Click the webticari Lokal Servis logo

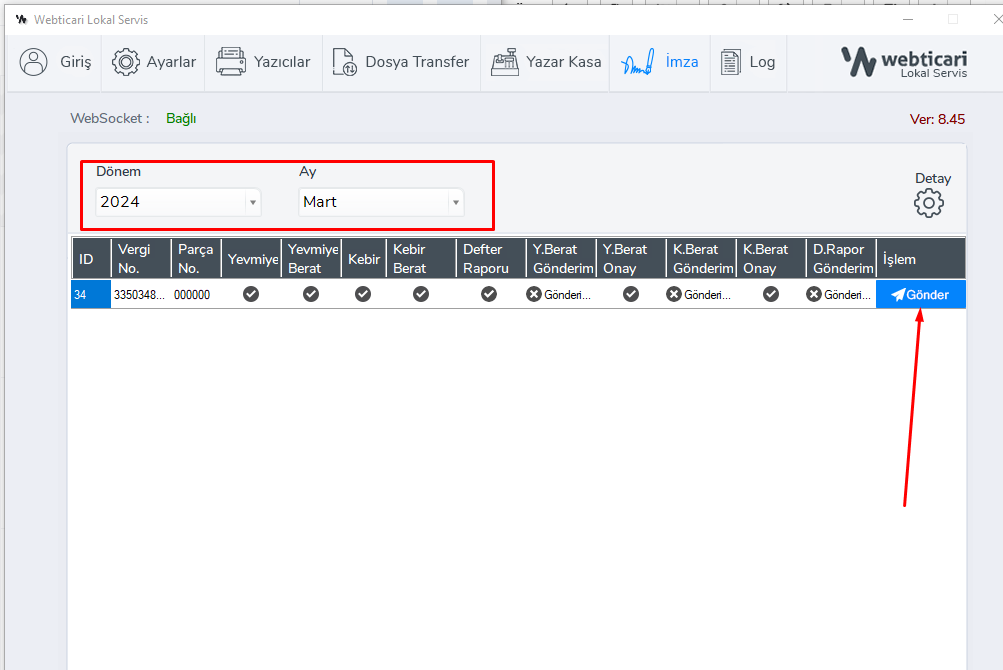tap(904, 63)
